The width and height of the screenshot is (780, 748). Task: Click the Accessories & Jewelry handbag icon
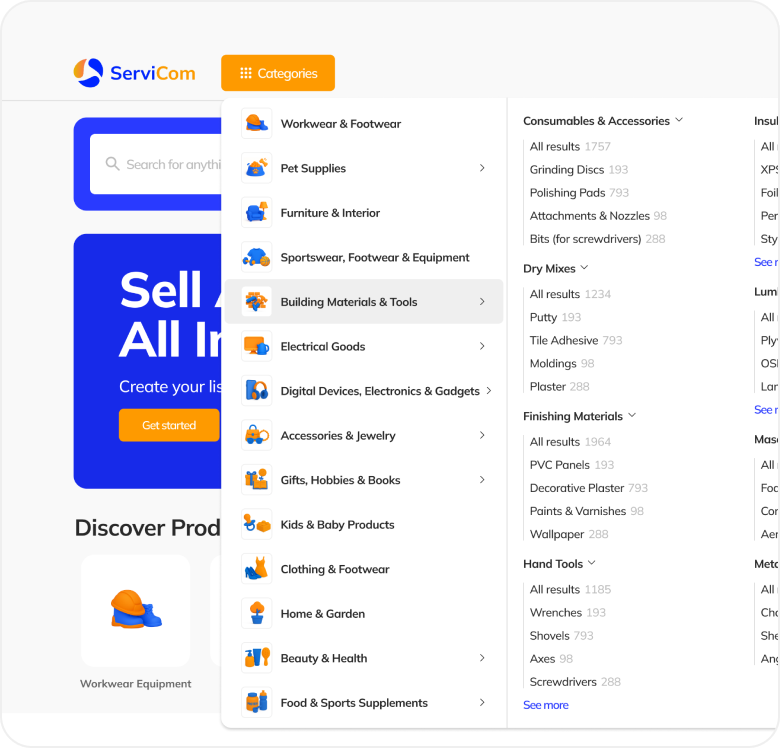(x=257, y=435)
